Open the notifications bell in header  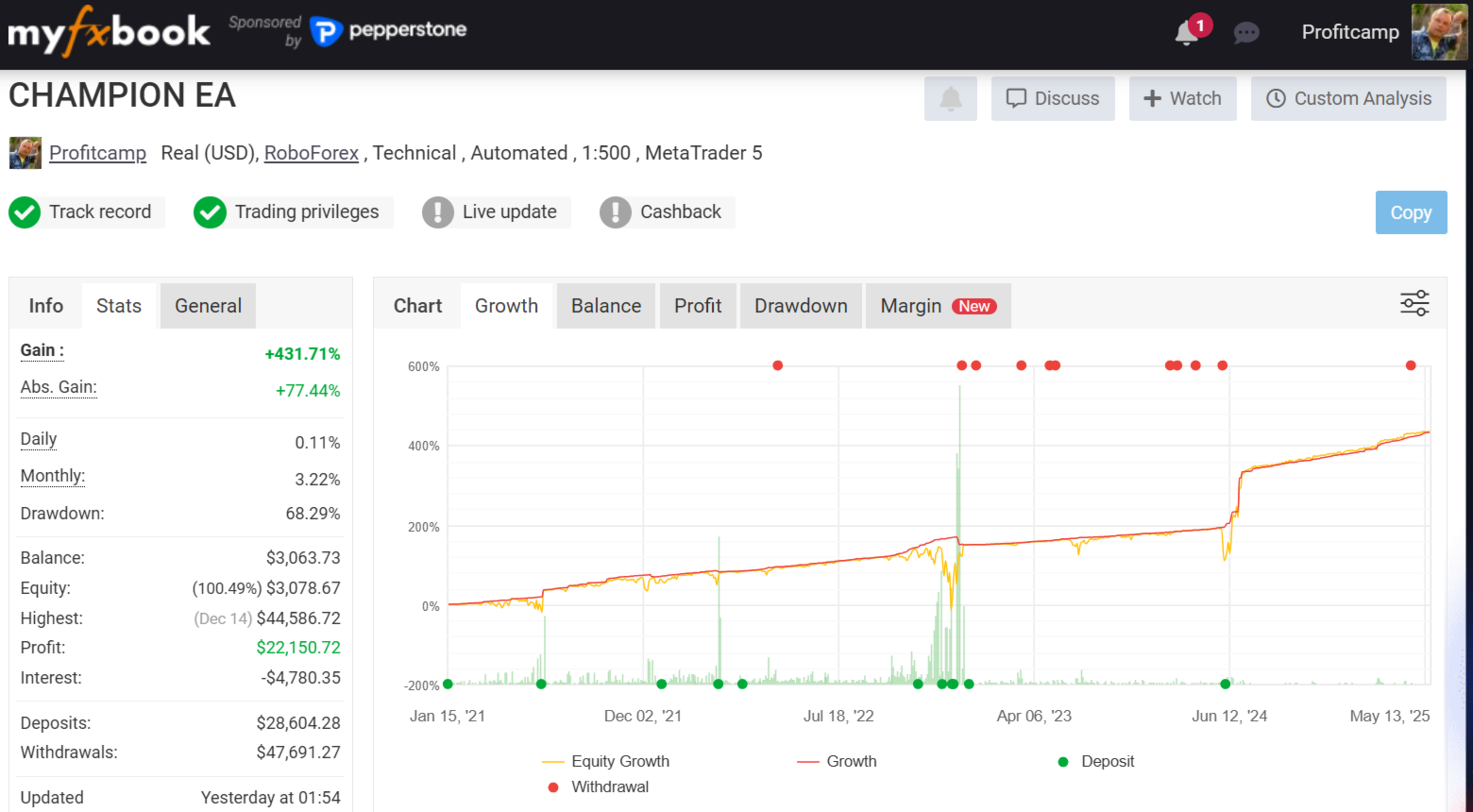point(1188,33)
